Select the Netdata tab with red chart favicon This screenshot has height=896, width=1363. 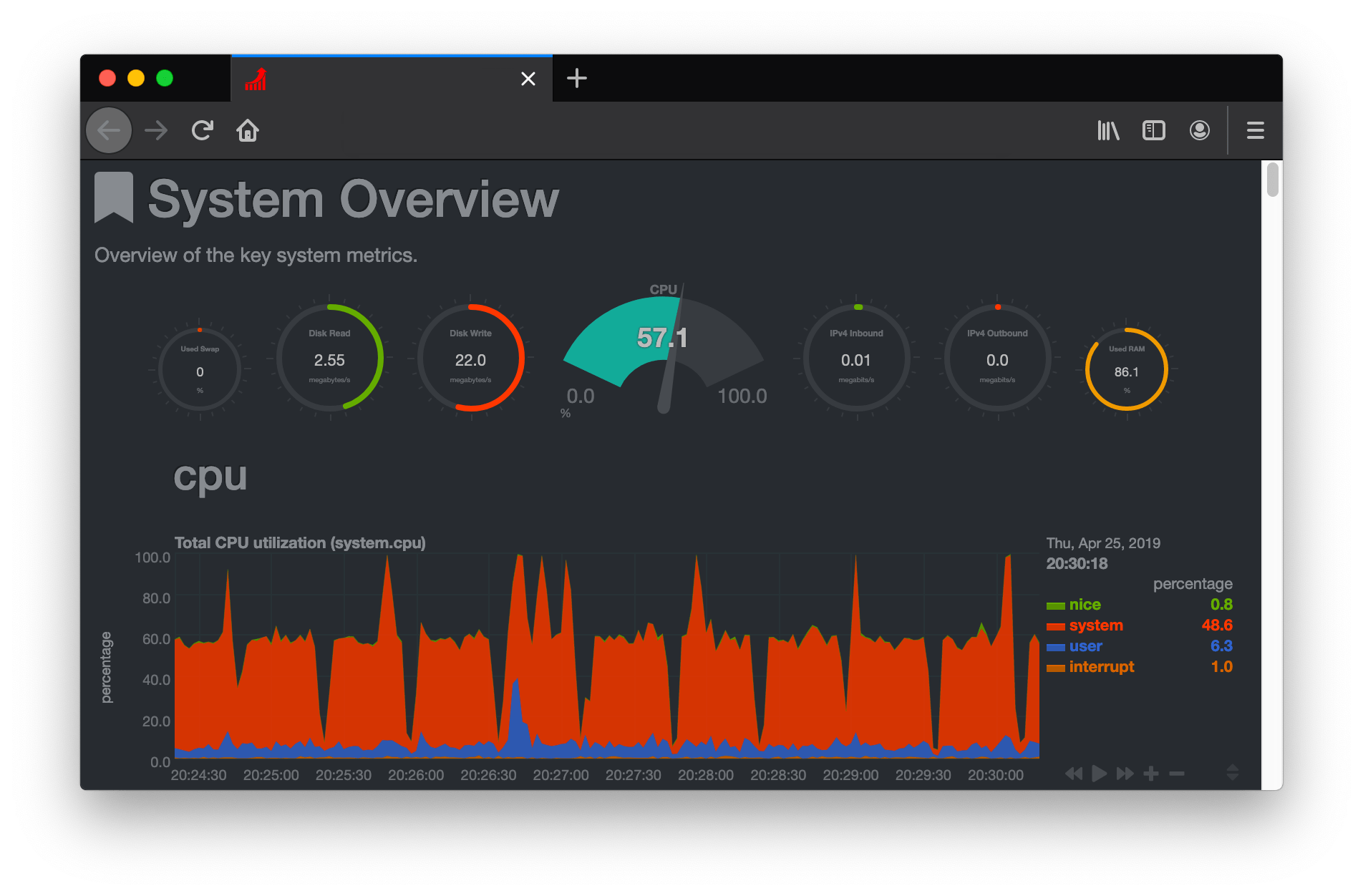click(x=392, y=79)
